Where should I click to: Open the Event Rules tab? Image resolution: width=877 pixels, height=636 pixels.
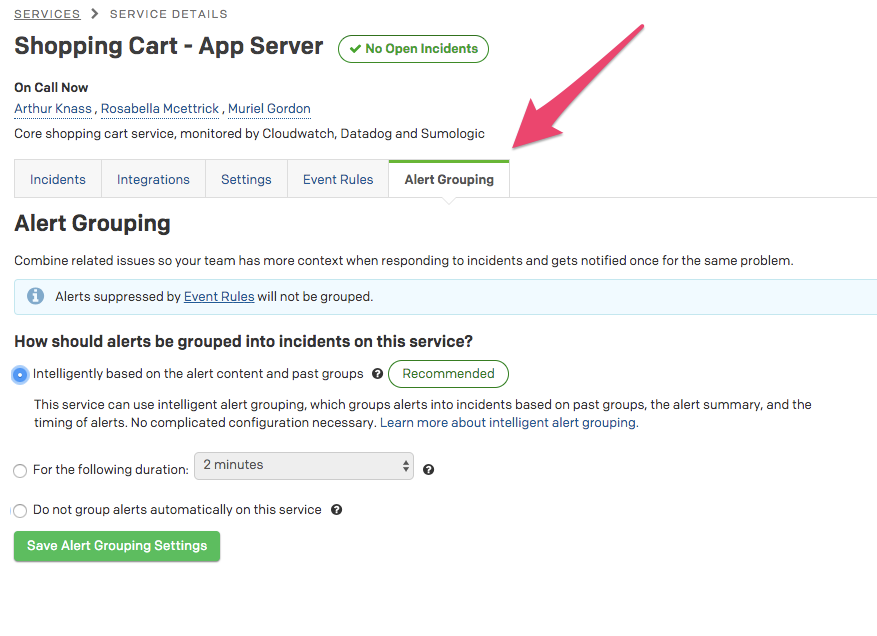[x=338, y=180]
